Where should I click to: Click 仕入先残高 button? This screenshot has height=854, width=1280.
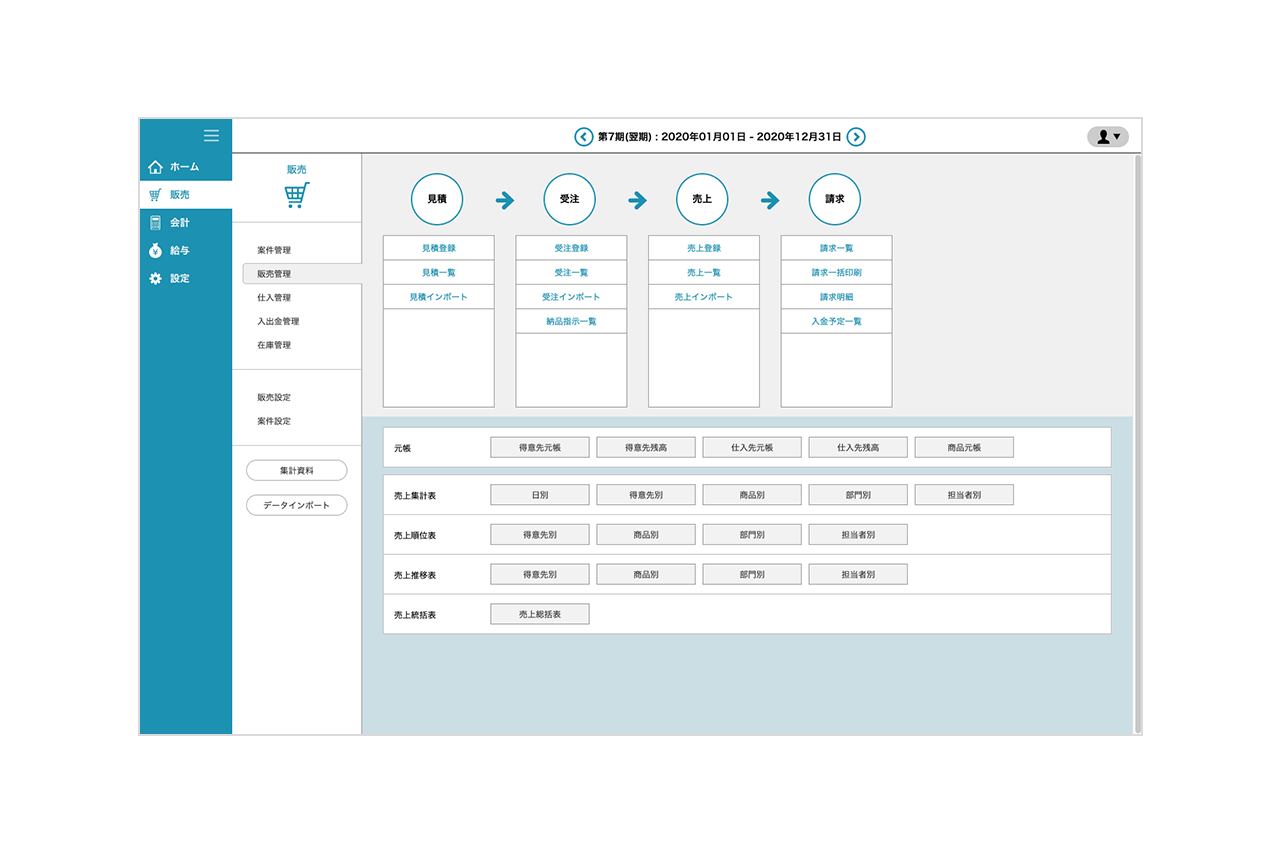858,448
